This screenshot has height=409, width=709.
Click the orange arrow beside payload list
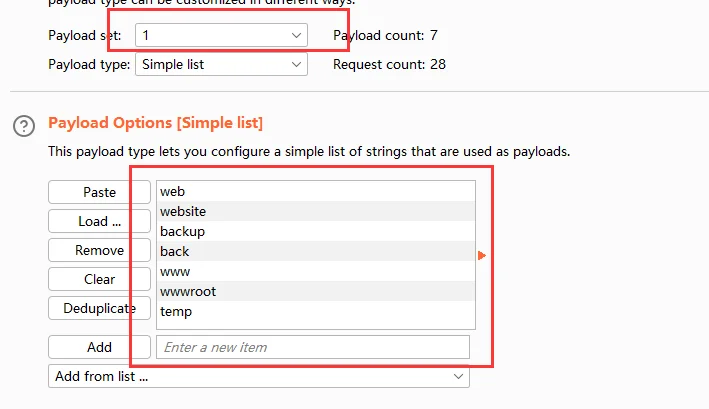tap(482, 256)
